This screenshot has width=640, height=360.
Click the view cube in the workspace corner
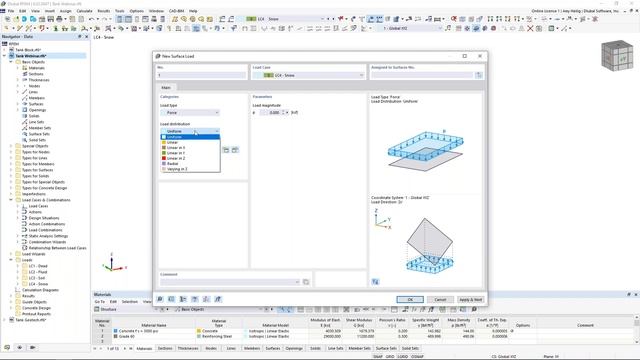(617, 55)
